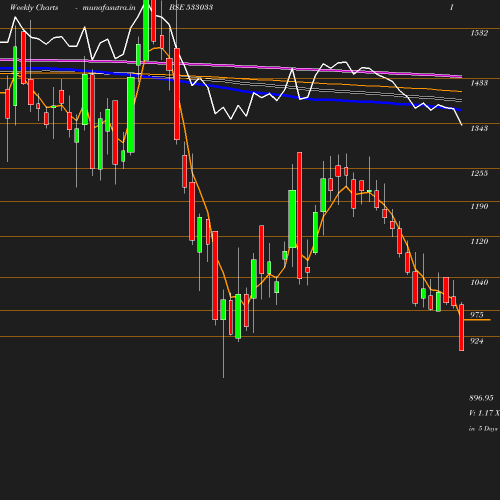
Task: Click the 'V: 1.17 X' volume text
Action: (x=484, y=413)
